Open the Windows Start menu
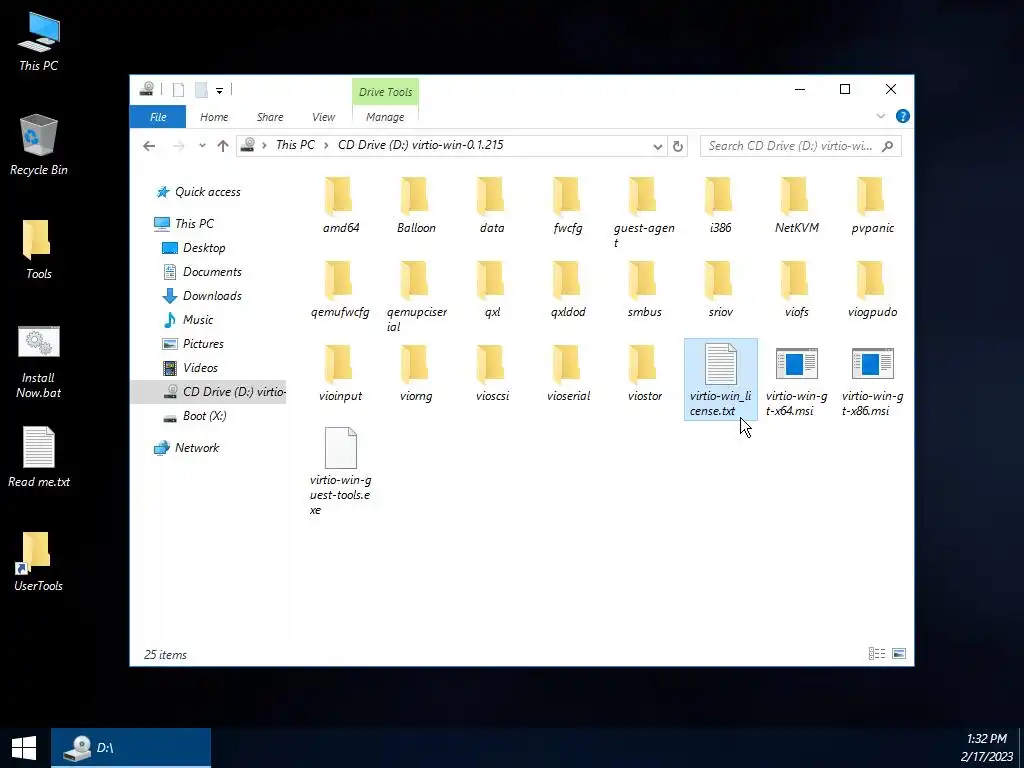The width and height of the screenshot is (1024, 768). [24, 748]
